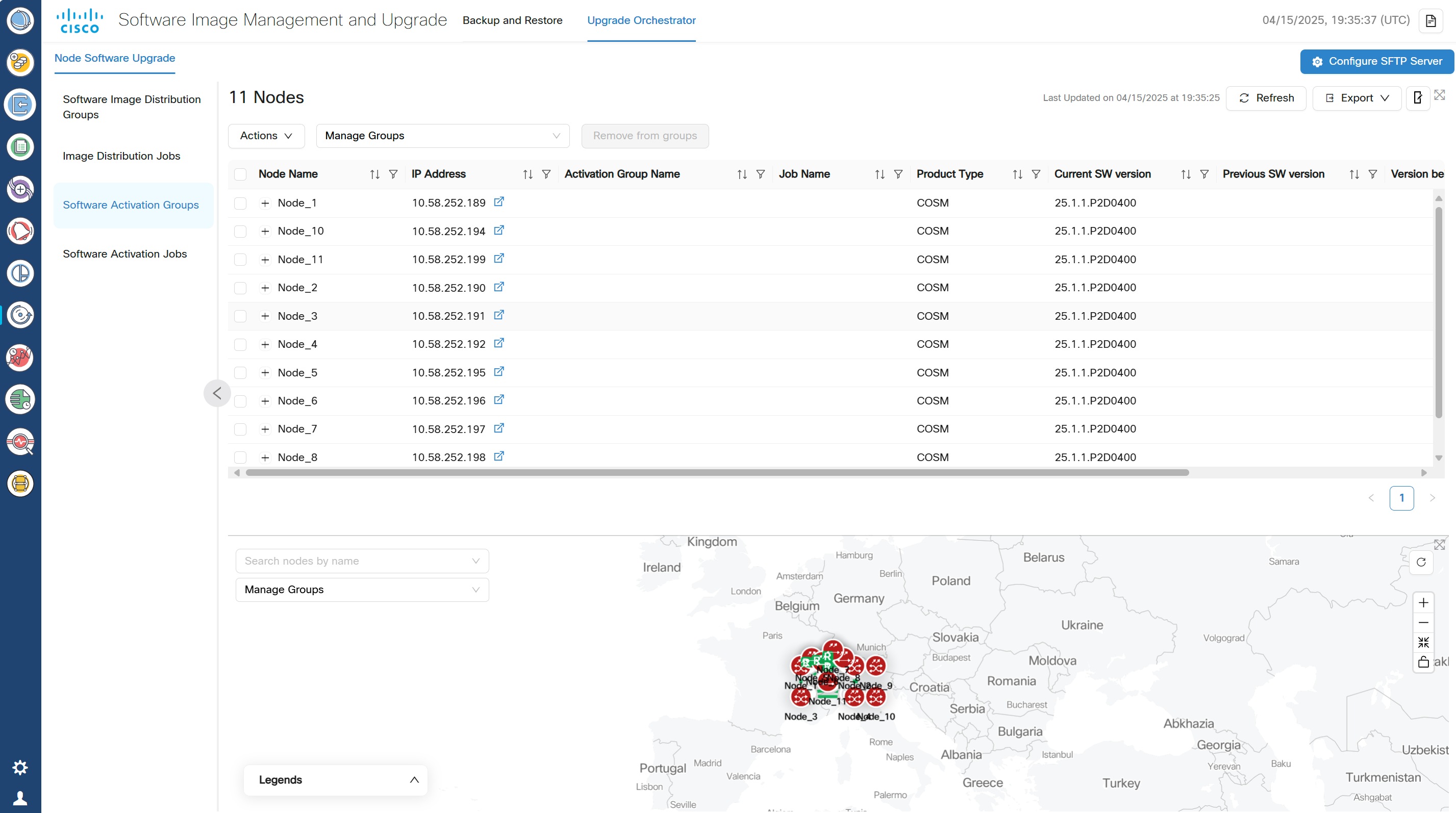Check the Node_7 row checkbox
Viewport: 1456px width, 813px height.
240,429
